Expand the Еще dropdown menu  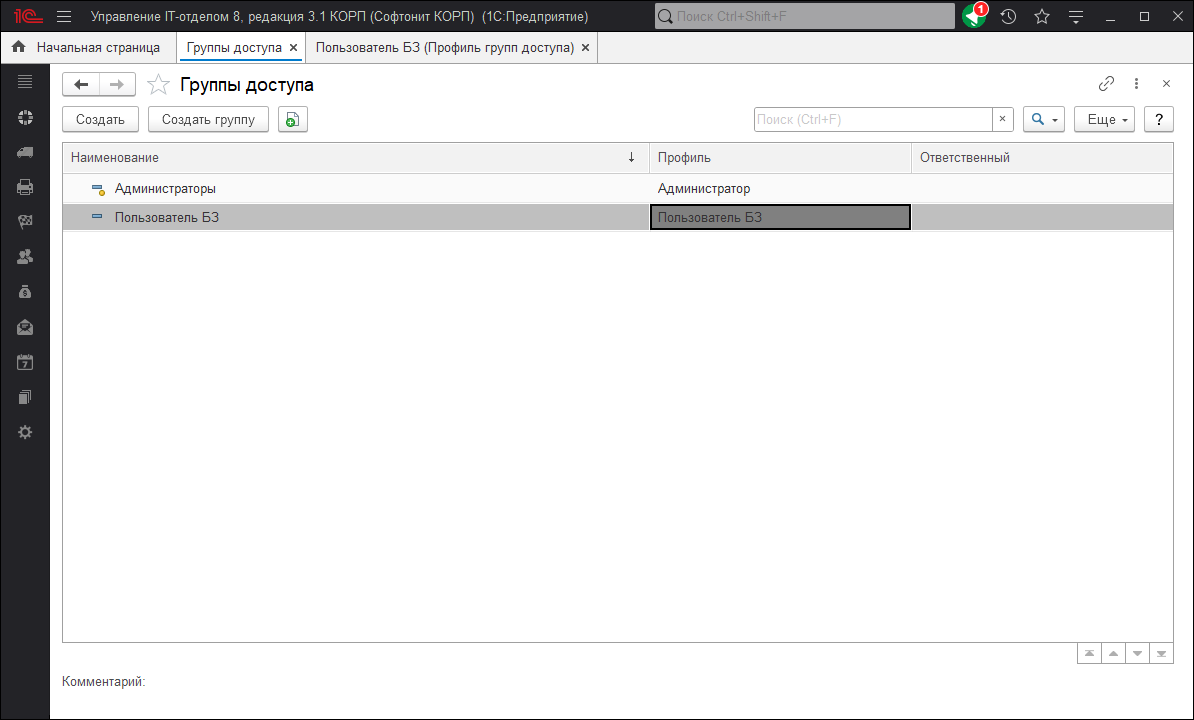pos(1104,120)
